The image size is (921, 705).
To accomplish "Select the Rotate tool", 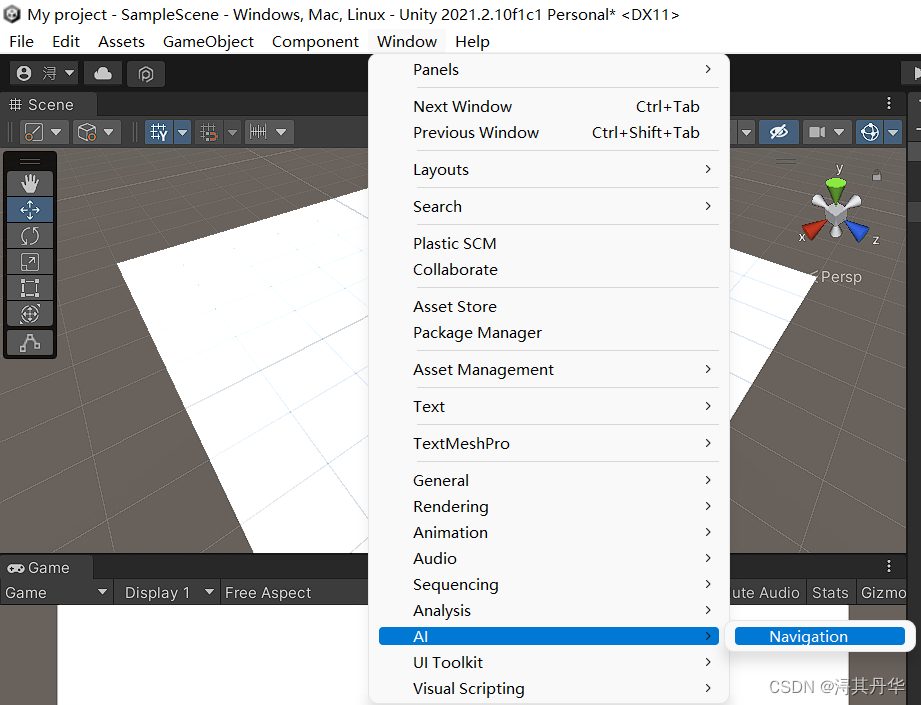I will [x=30, y=236].
